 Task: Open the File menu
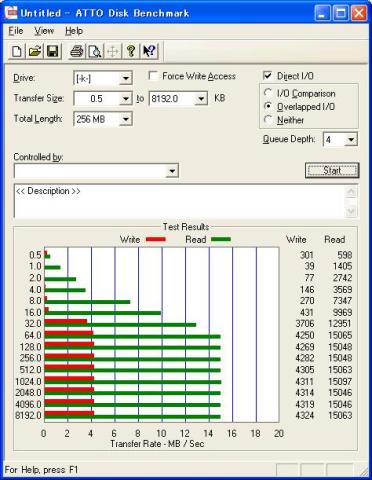point(16,31)
